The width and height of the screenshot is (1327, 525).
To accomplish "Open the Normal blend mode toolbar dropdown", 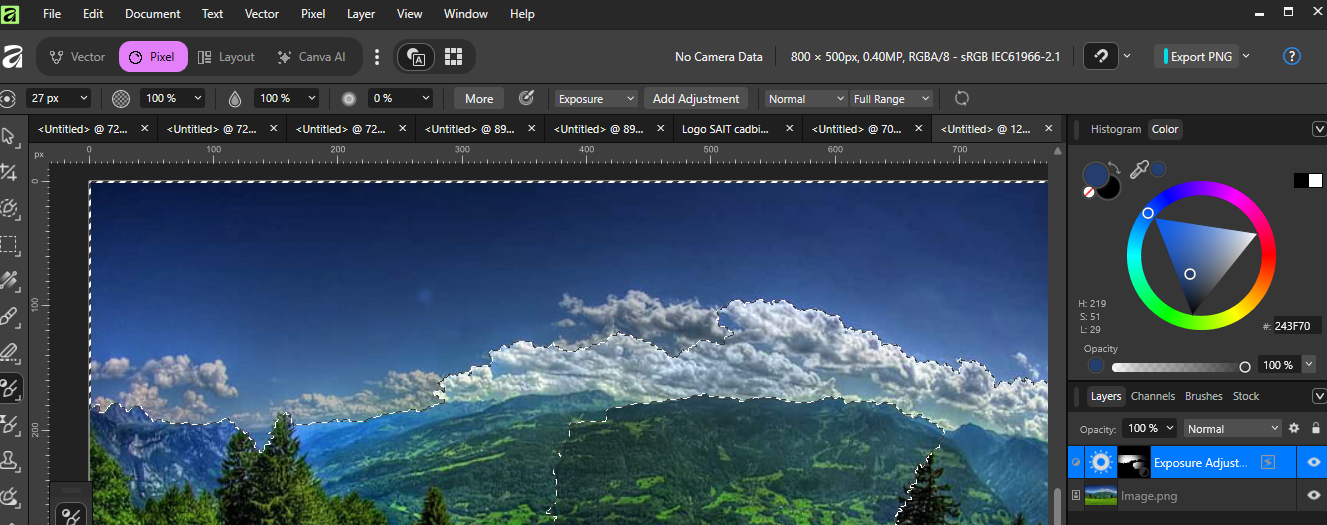I will pyautogui.click(x=806, y=99).
